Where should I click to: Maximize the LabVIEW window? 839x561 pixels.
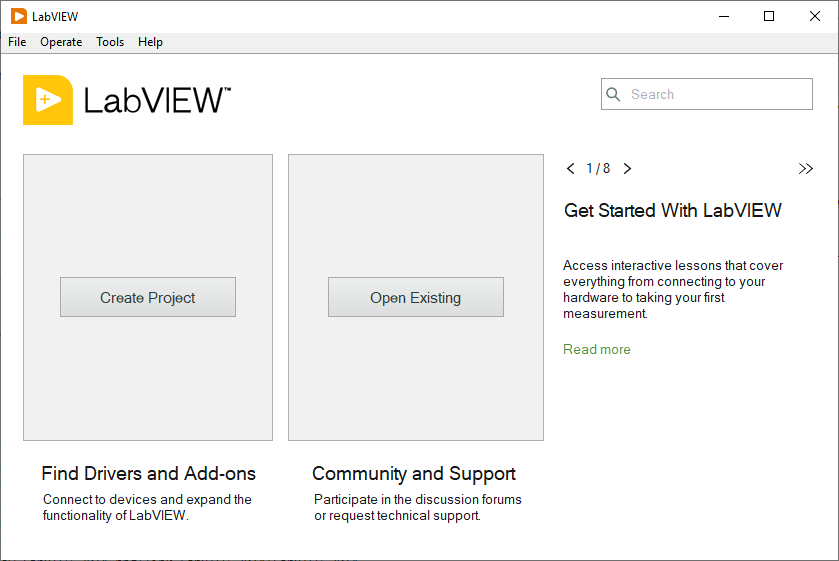pos(769,16)
